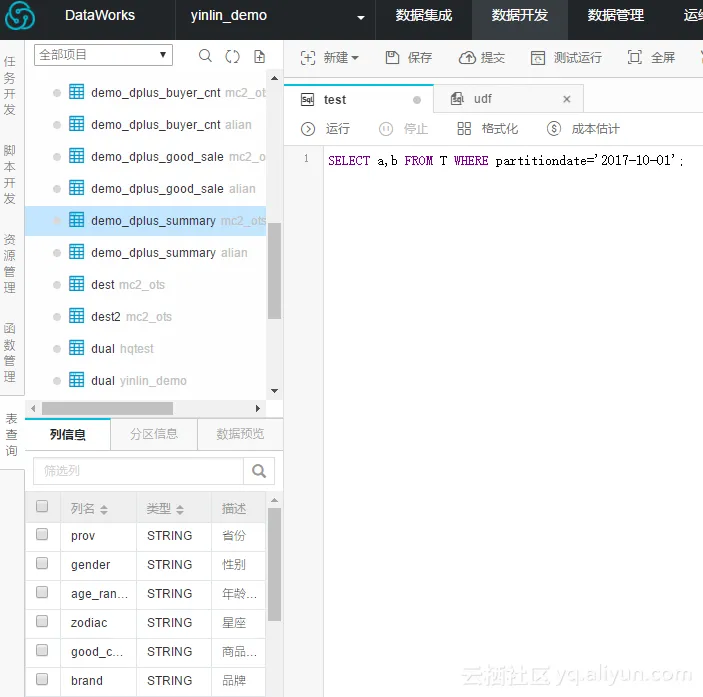This screenshot has width=703, height=697.
Task: Check the prov column checkbox
Action: click(x=42, y=534)
